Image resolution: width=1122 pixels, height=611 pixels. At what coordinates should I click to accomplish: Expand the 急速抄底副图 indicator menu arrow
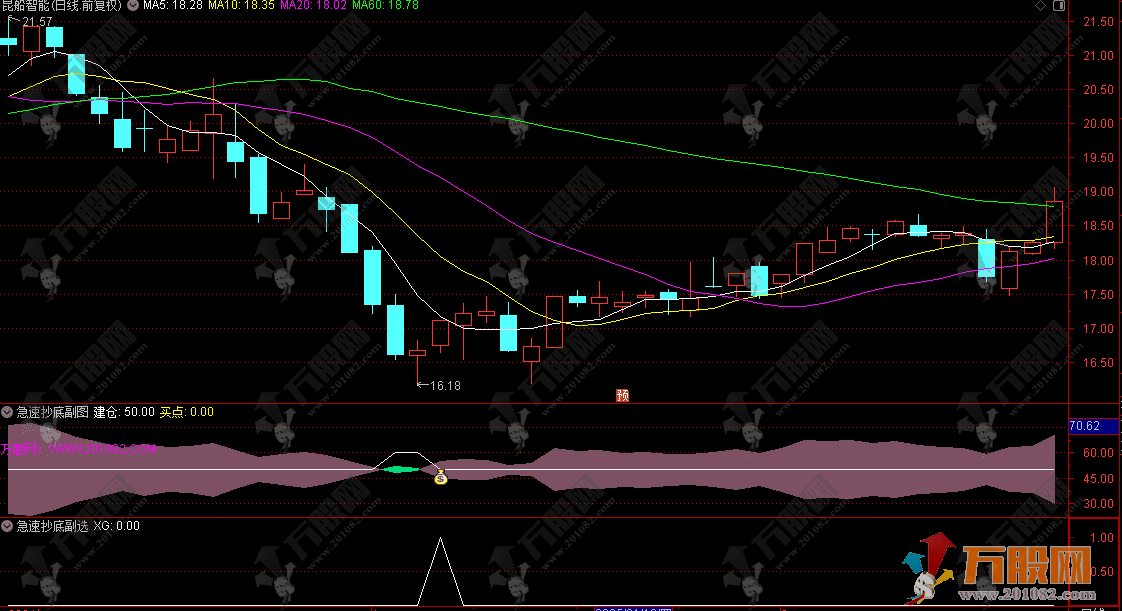coord(7,412)
